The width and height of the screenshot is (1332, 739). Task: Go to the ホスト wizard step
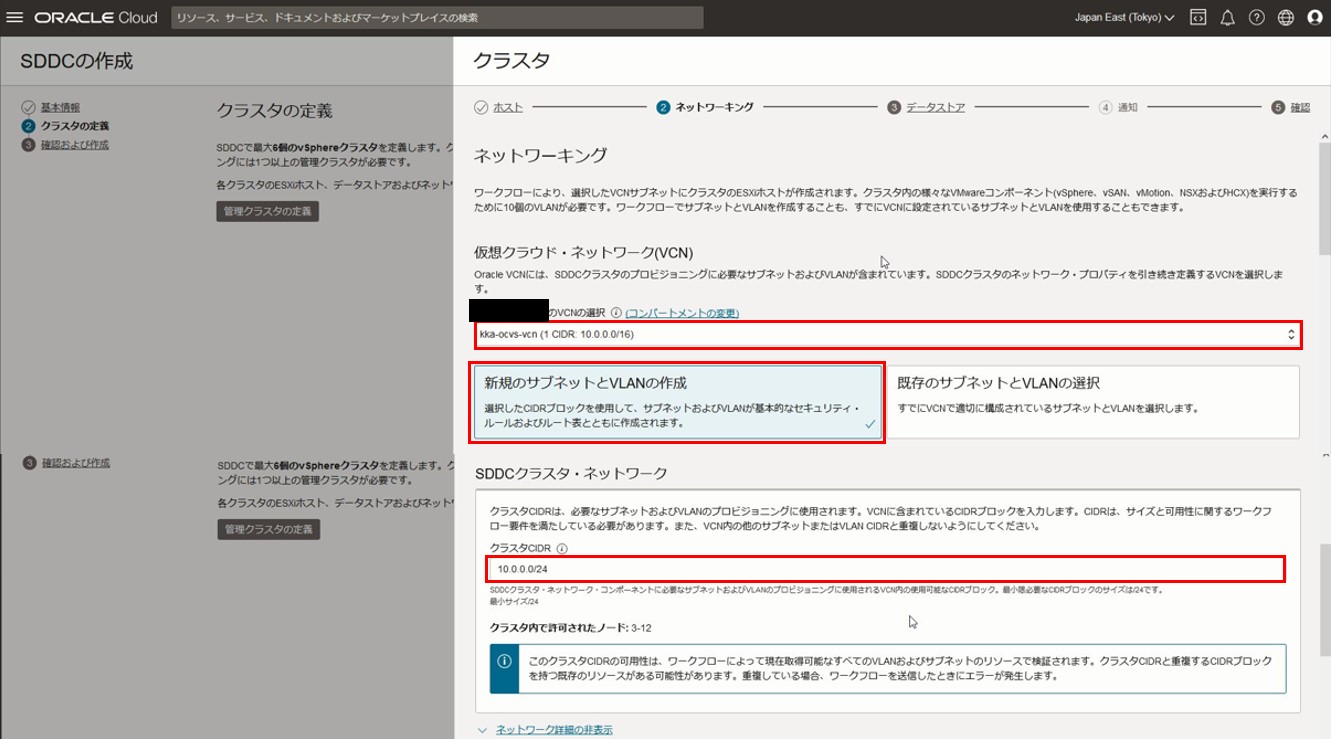(x=508, y=107)
